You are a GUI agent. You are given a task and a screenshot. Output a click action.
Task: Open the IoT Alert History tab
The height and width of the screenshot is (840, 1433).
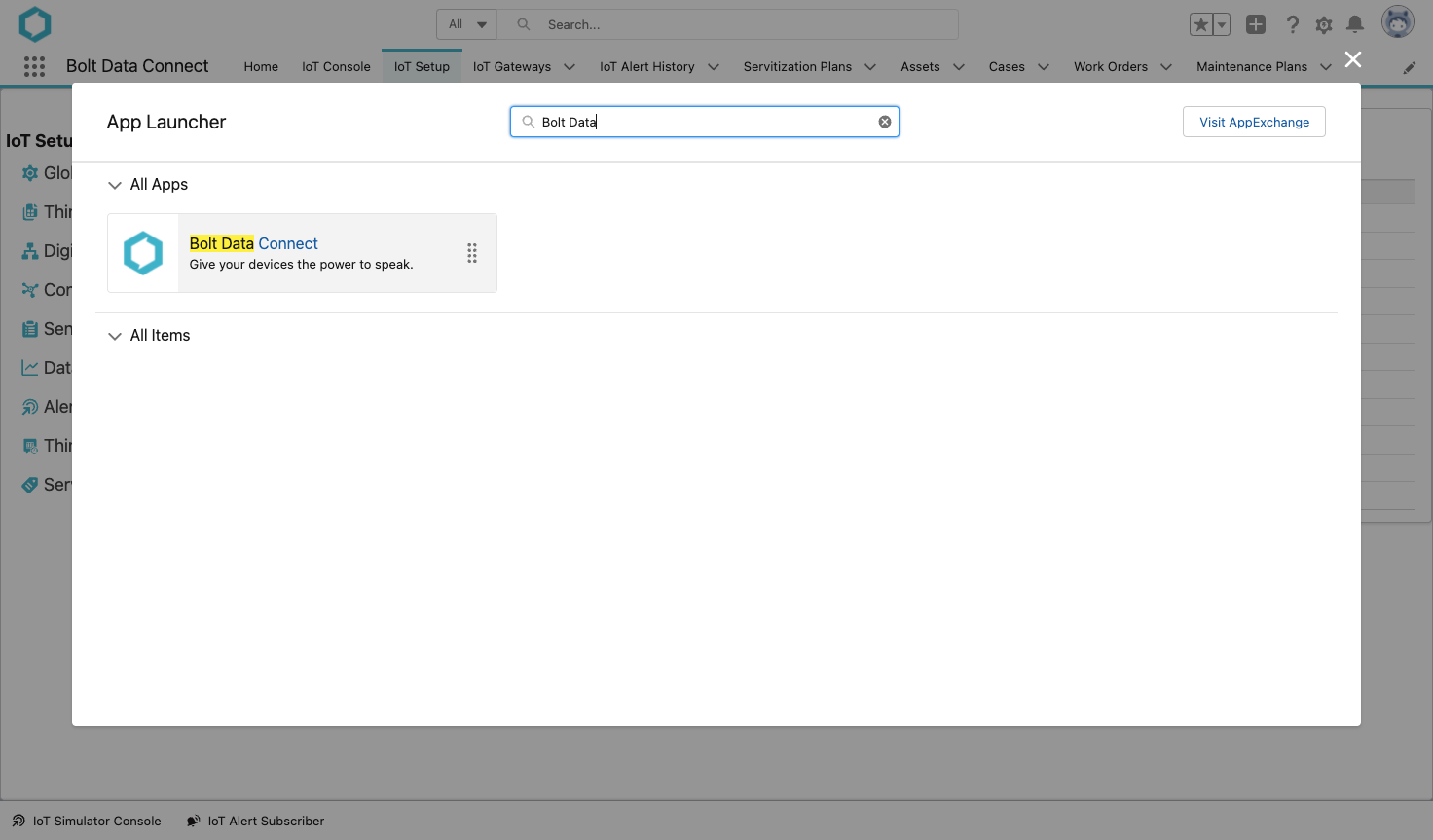(x=647, y=66)
